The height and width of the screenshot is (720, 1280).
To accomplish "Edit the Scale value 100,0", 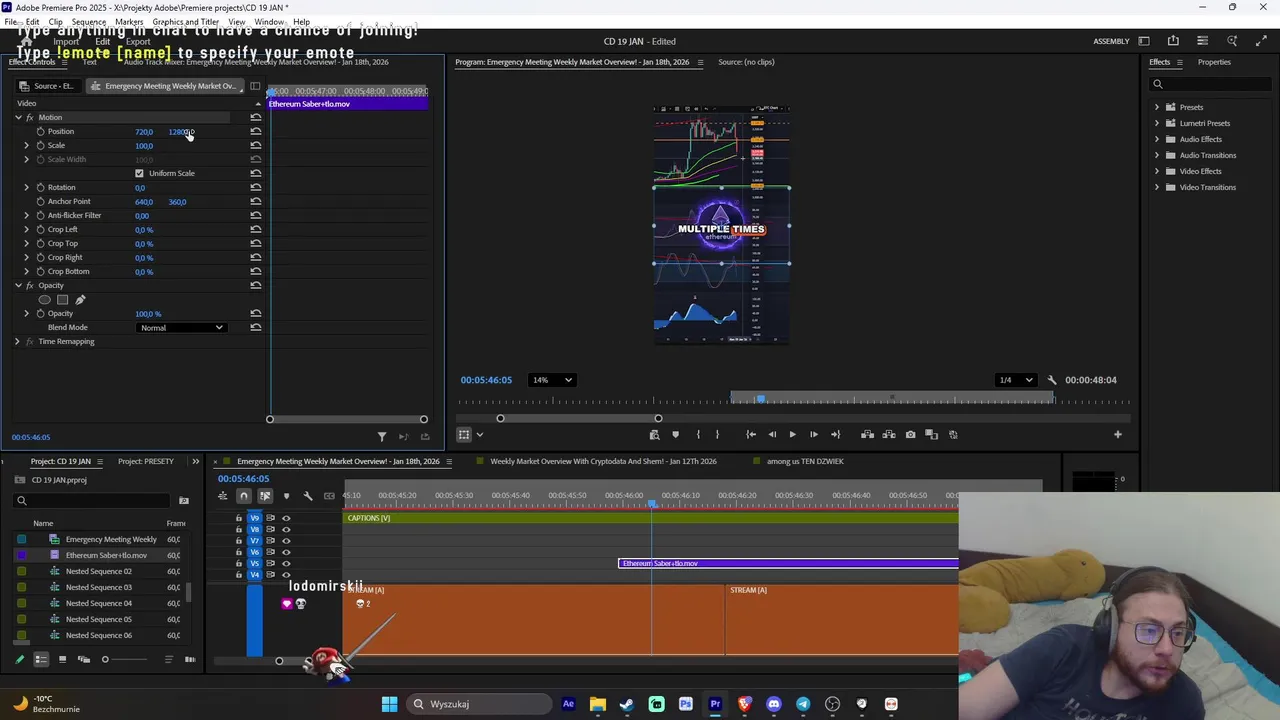I will [144, 146].
